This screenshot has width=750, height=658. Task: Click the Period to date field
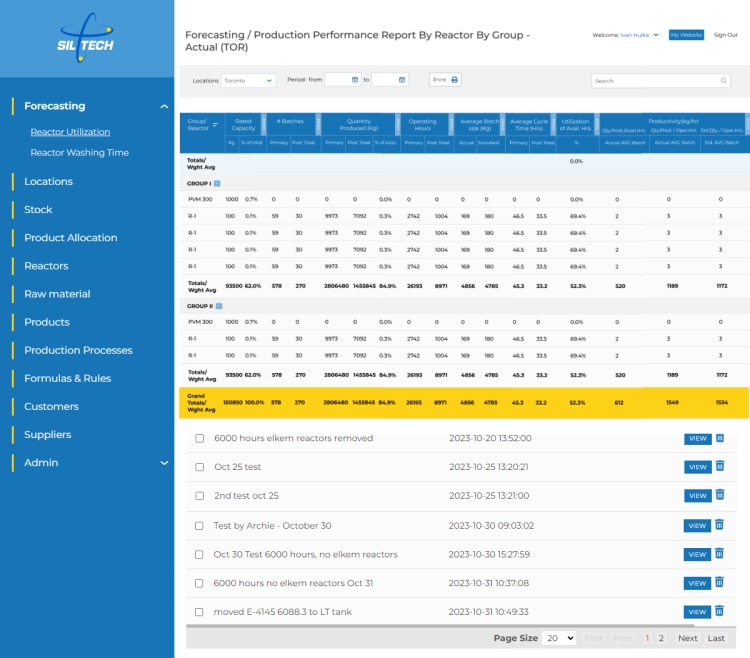[389, 80]
